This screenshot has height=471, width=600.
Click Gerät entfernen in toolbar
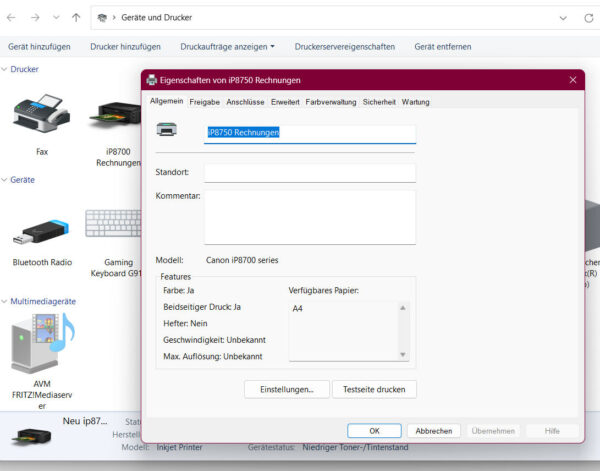click(443, 47)
